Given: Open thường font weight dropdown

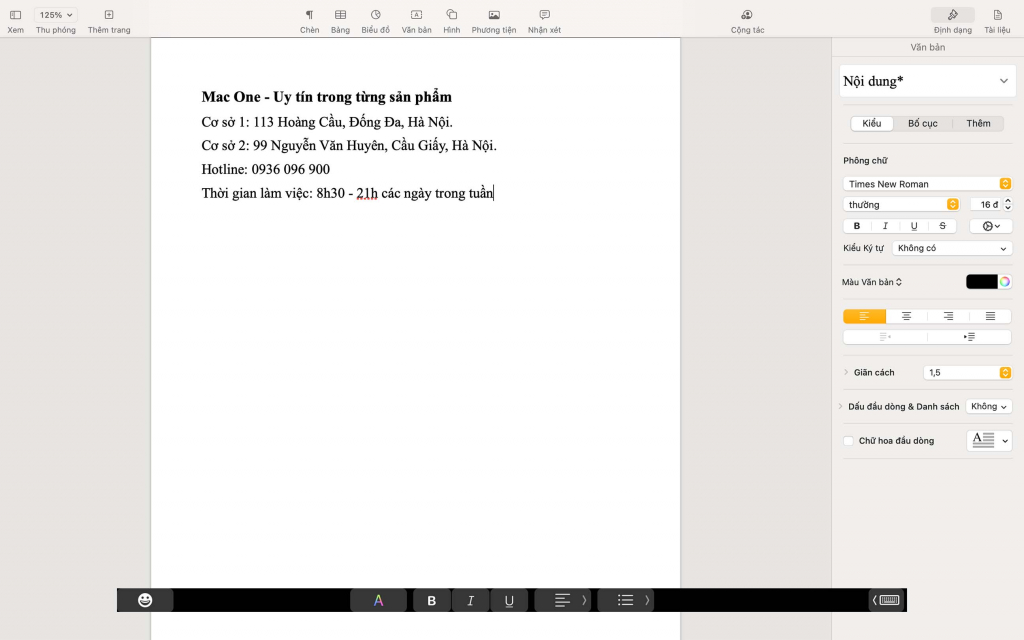Looking at the screenshot, I should pos(901,204).
